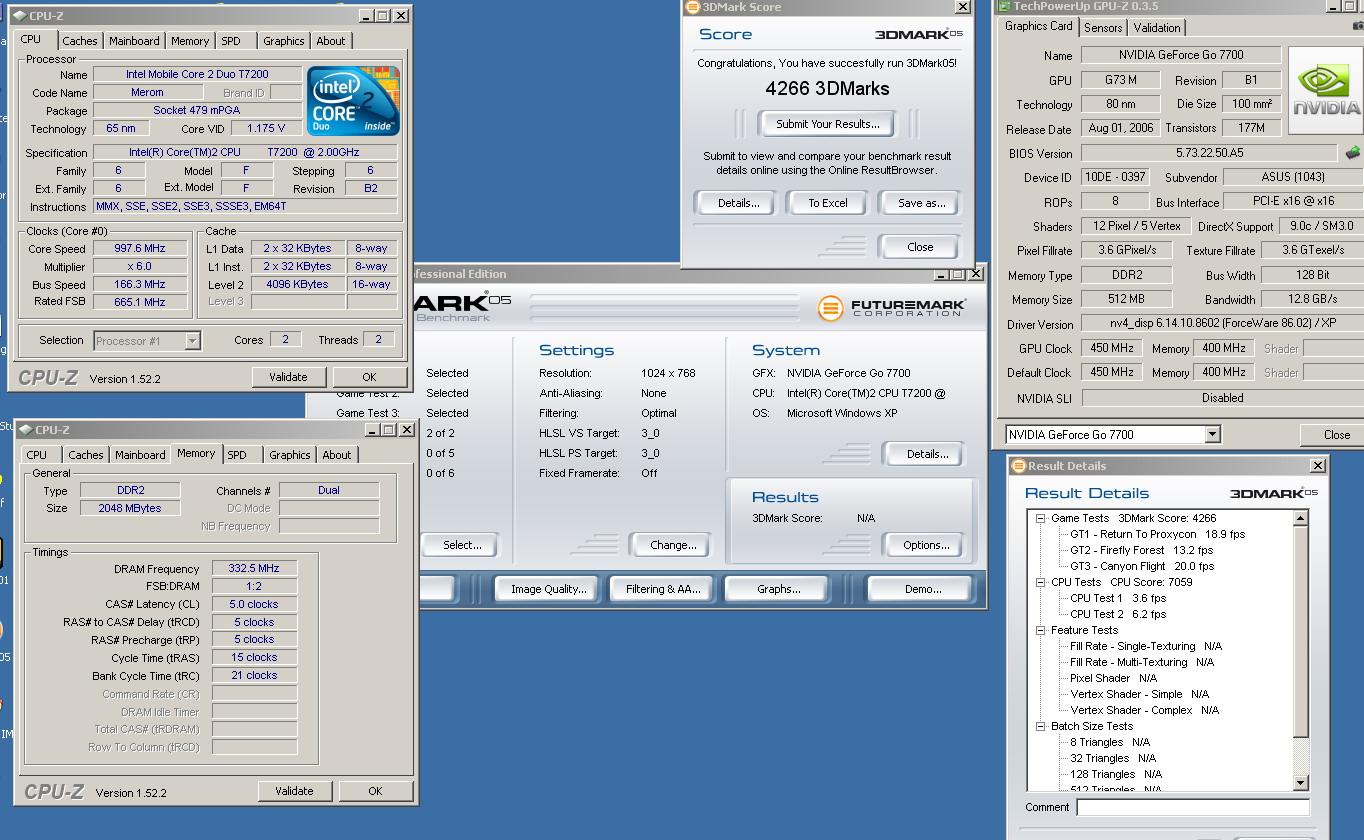Click the GPU-Z Name field NVIDIA GeForce Go 7700
The width and height of the screenshot is (1364, 840).
(x=1181, y=55)
